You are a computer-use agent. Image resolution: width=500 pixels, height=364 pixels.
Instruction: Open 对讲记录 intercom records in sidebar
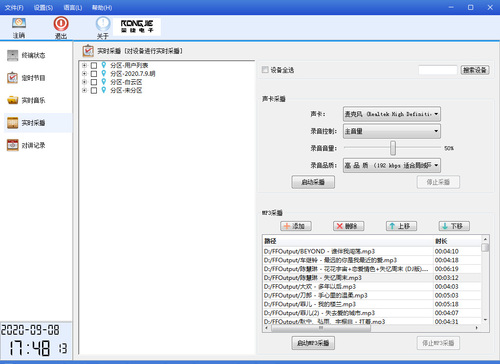click(27, 145)
